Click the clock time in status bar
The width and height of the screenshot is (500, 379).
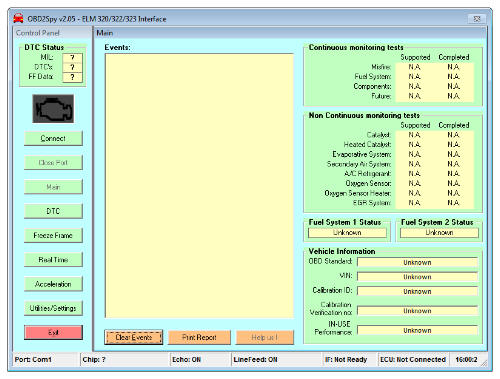point(466,360)
